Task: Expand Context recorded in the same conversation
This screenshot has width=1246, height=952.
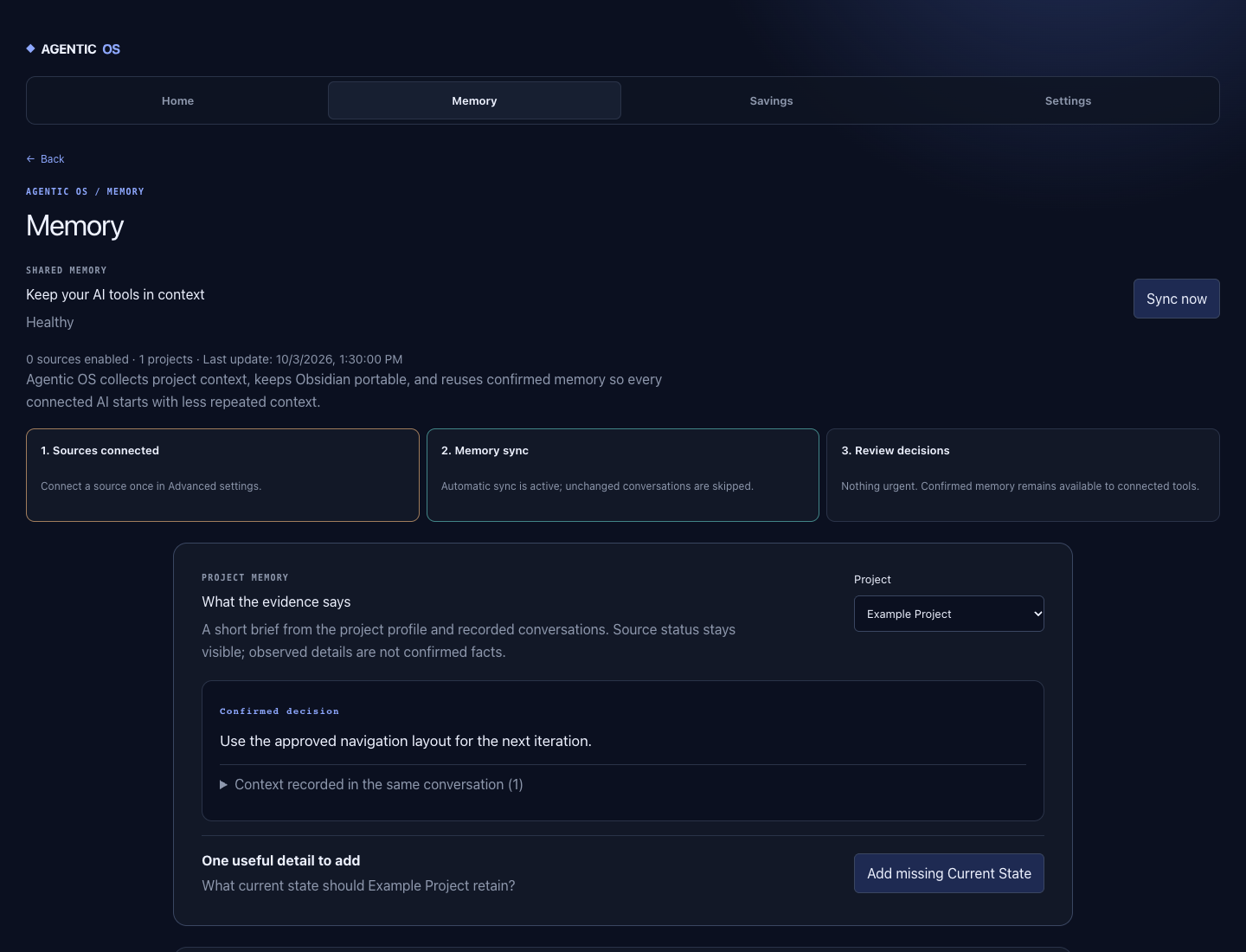Action: (371, 784)
